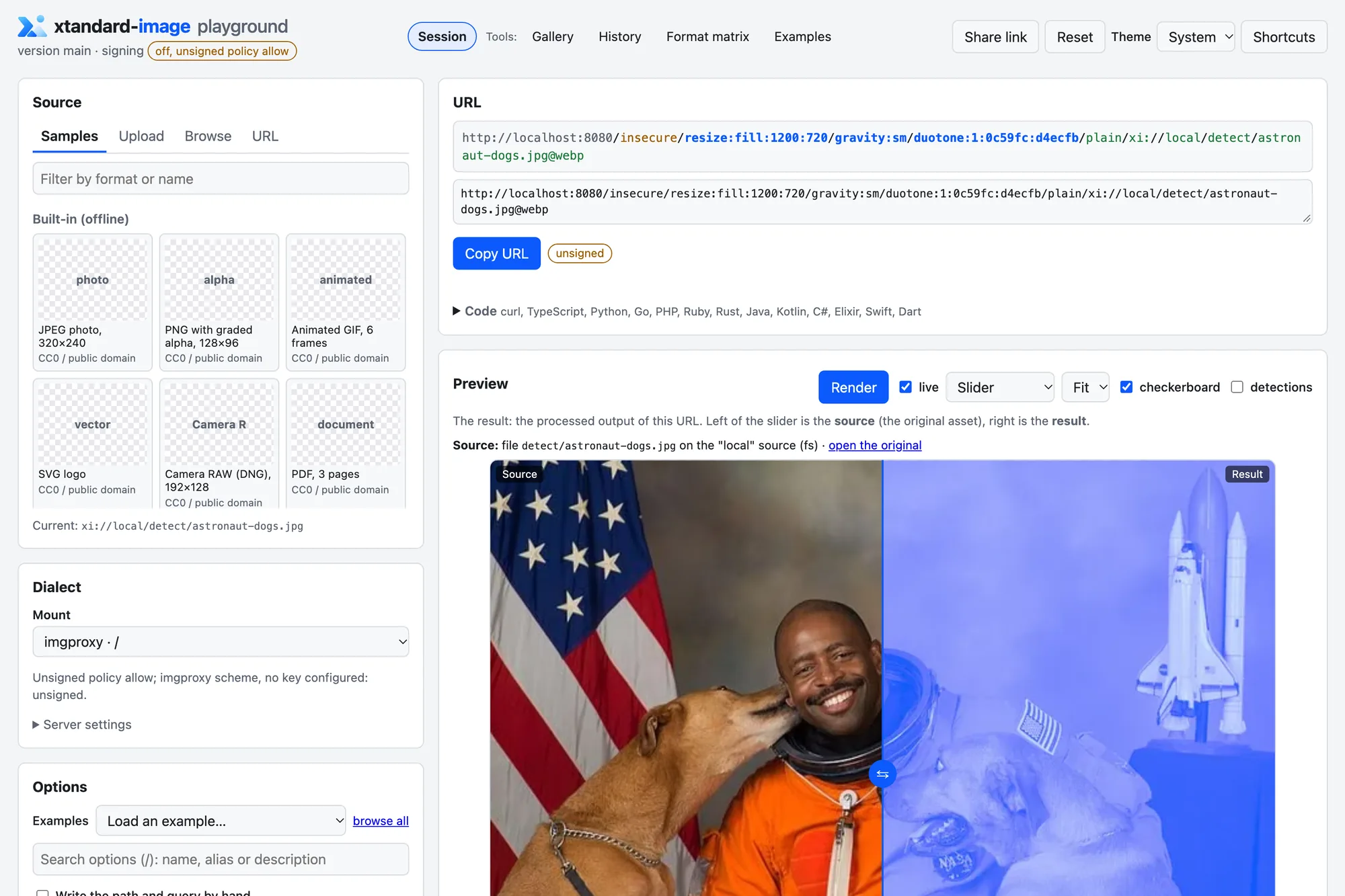Switch to the Upload source tab
This screenshot has height=896, width=1345.
[141, 136]
